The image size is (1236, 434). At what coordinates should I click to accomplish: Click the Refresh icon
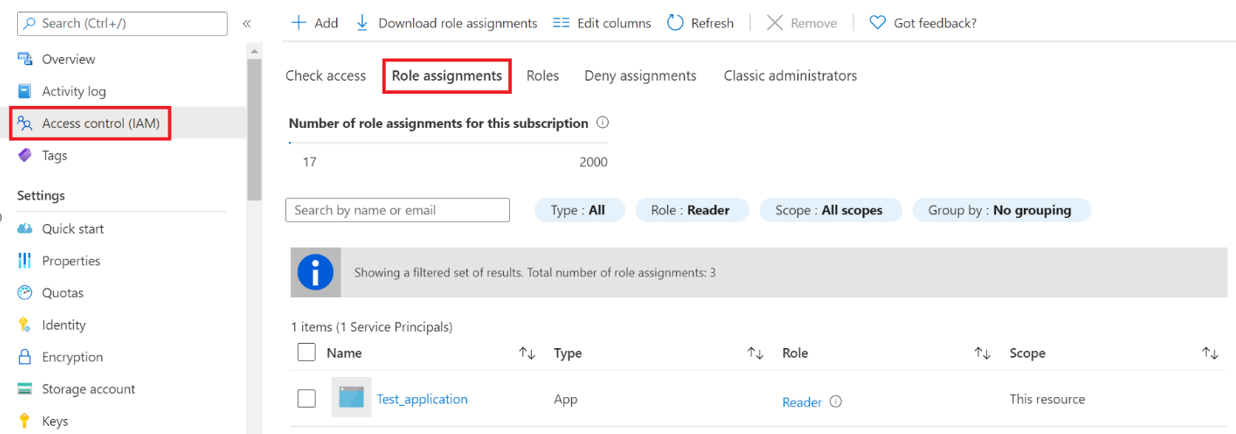[x=675, y=23]
